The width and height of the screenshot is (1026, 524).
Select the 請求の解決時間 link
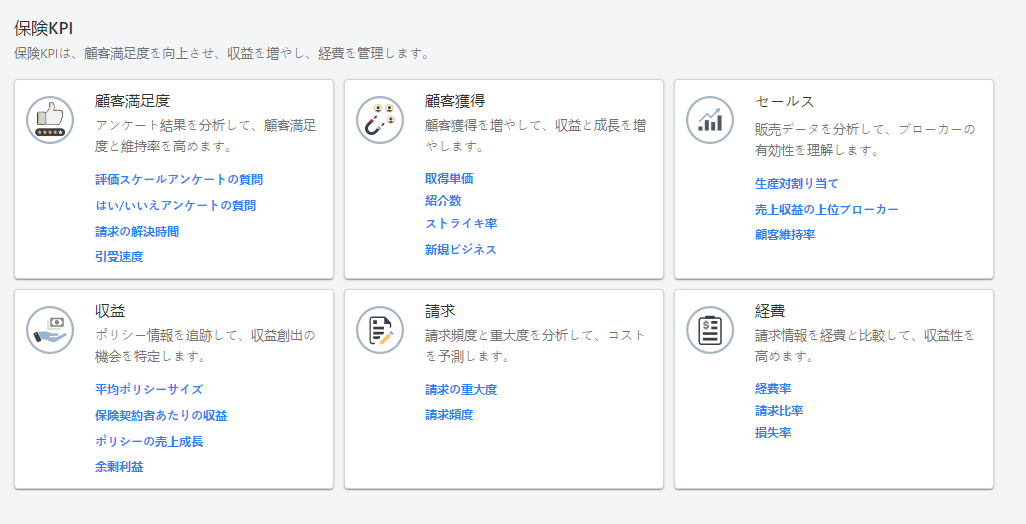(137, 232)
